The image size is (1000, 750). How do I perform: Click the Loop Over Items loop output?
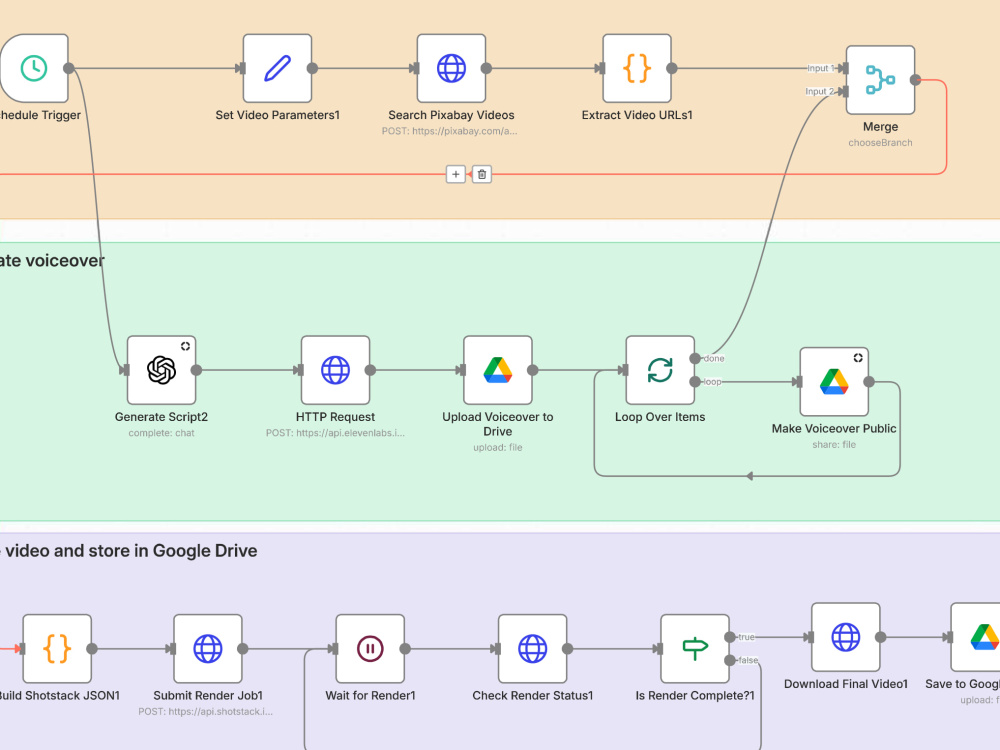[x=695, y=381]
